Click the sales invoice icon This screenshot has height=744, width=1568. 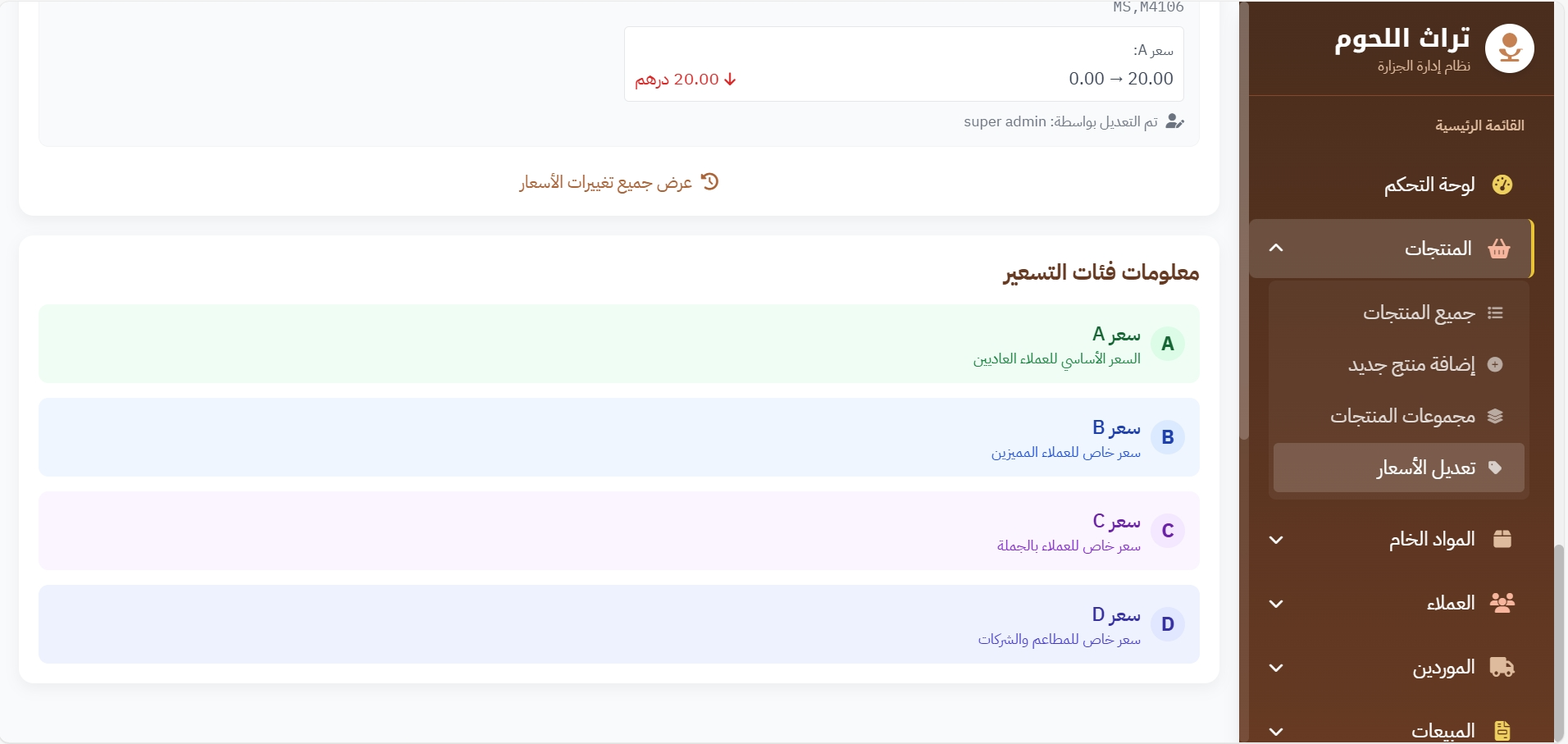coord(1502,730)
